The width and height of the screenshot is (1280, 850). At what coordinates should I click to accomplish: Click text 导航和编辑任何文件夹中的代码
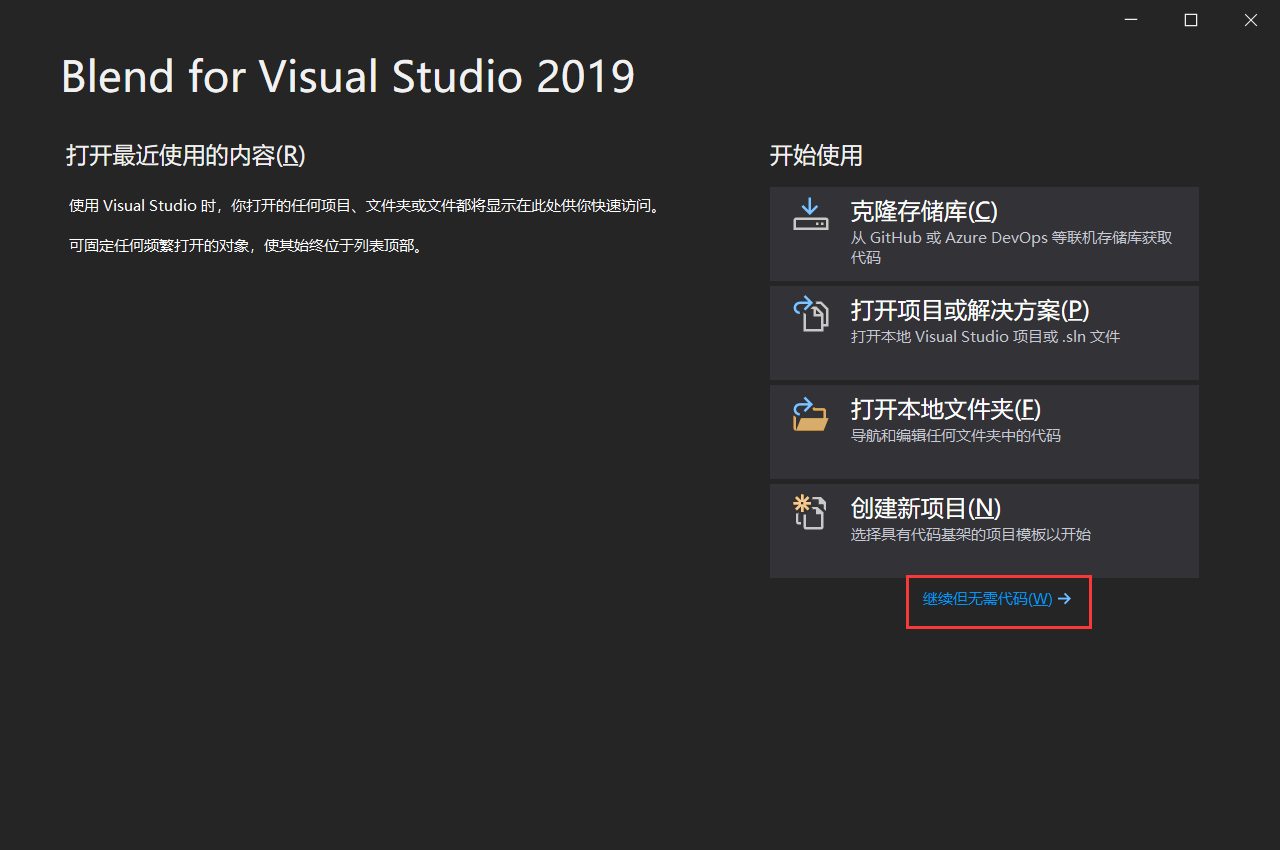tap(955, 436)
